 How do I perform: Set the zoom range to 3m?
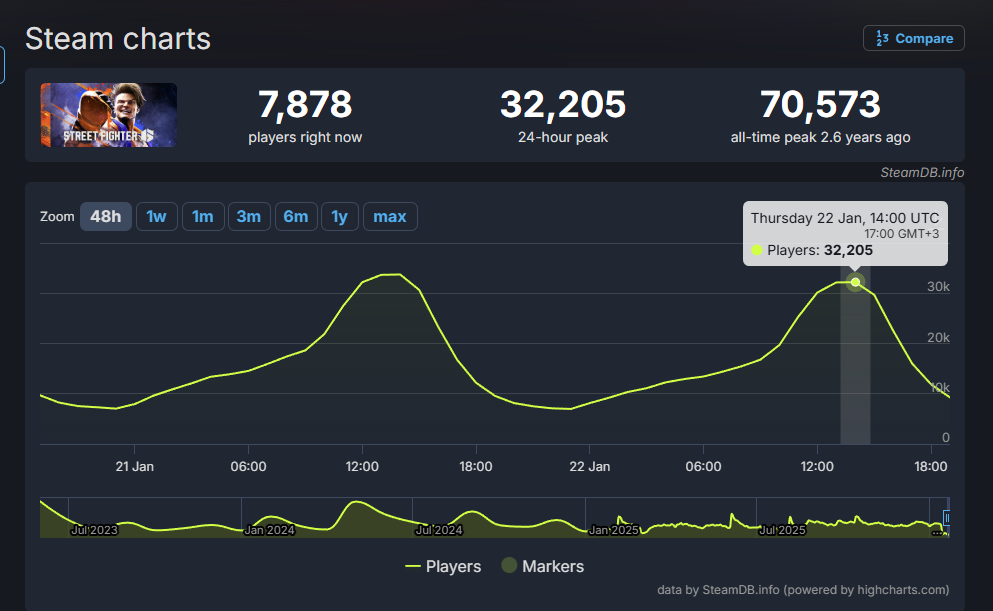click(249, 217)
